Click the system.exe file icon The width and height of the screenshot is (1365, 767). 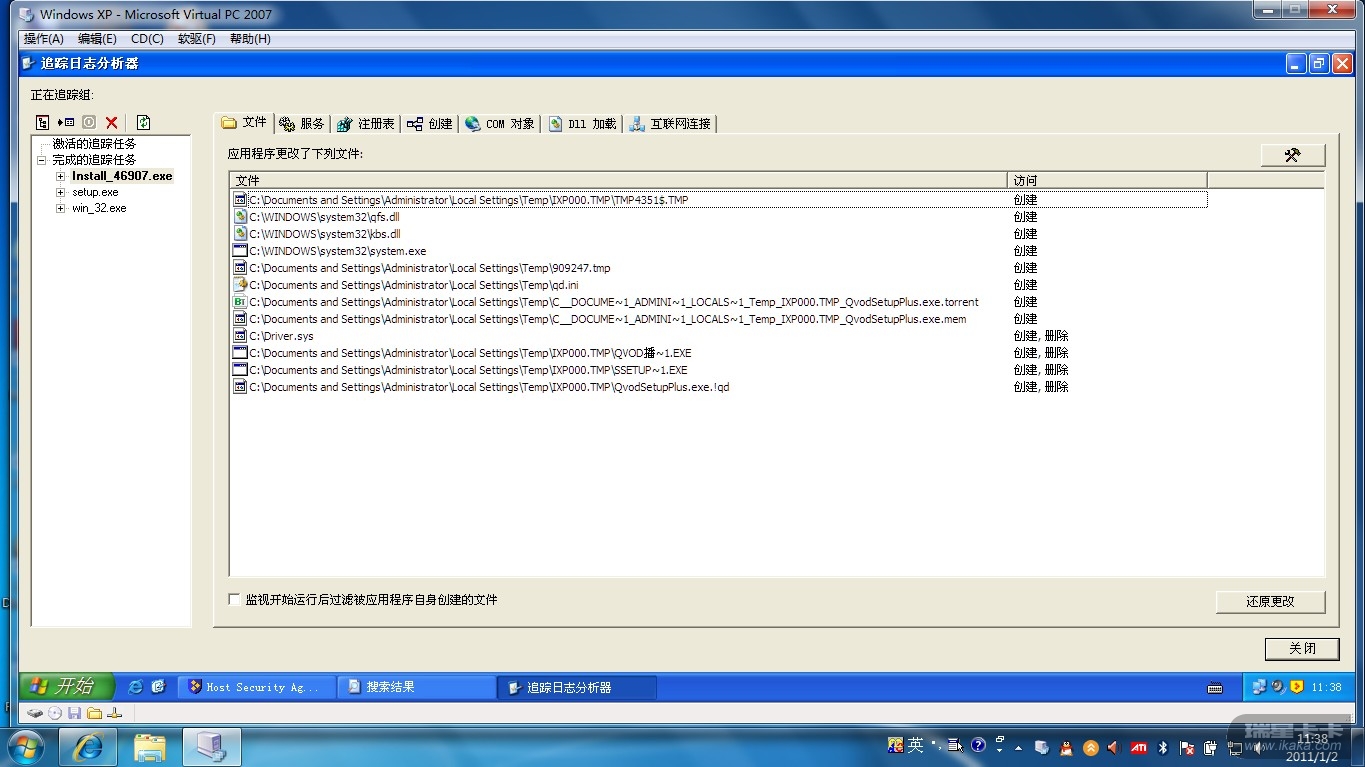point(240,251)
